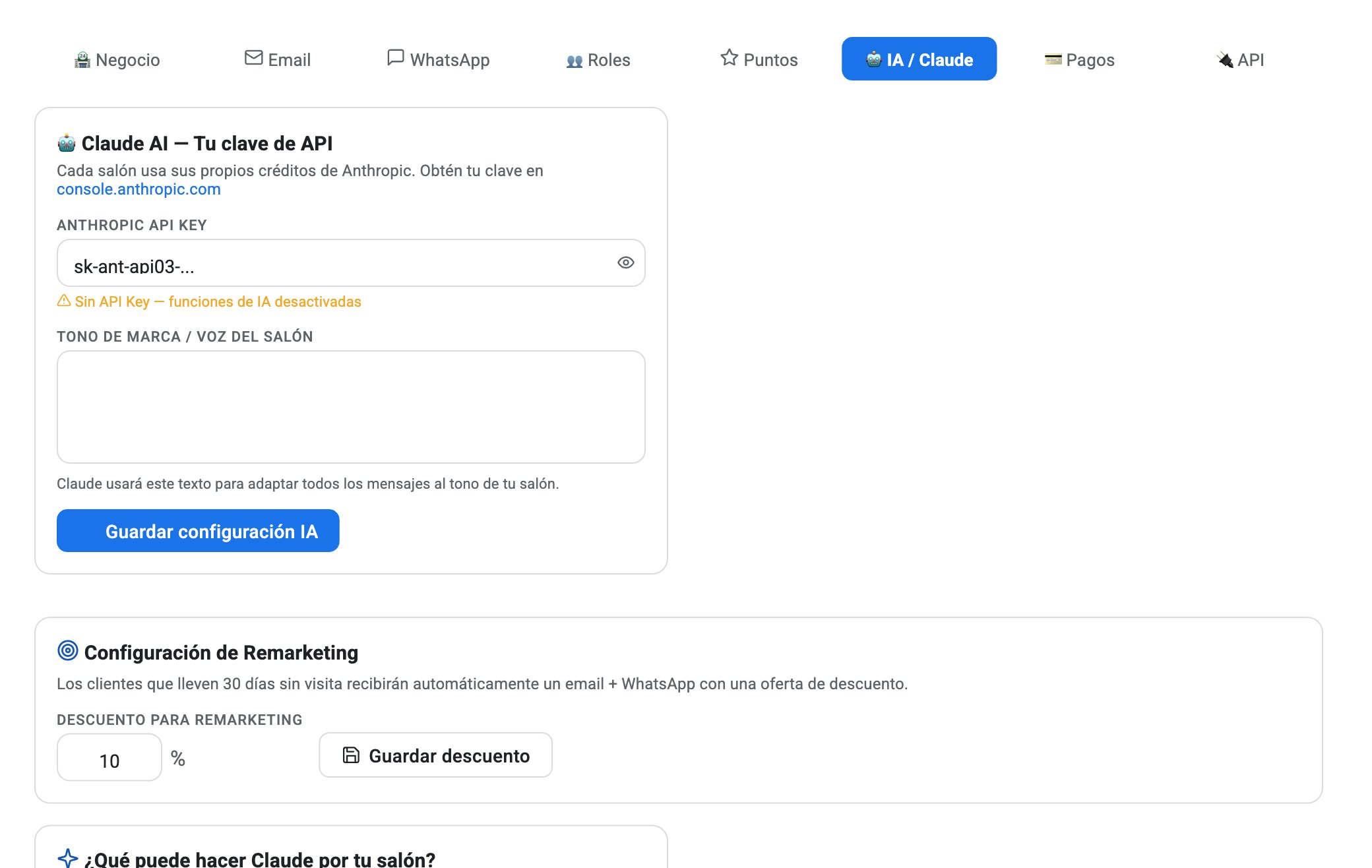This screenshot has height=868, width=1372.
Task: Click the percent sign next to discount field
Action: click(178, 759)
